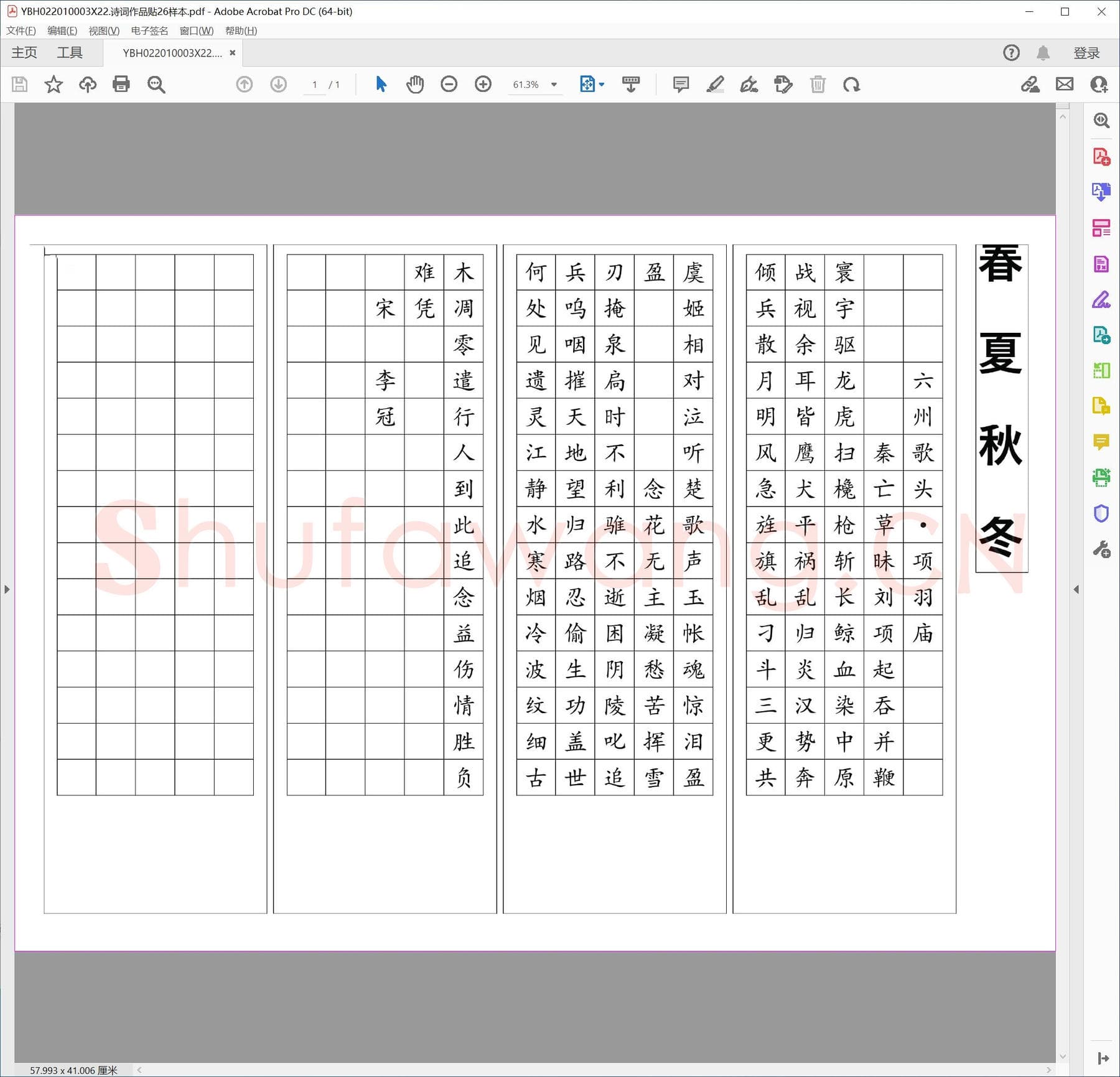Click horizontal scrollbar left arrow

coord(139,1070)
